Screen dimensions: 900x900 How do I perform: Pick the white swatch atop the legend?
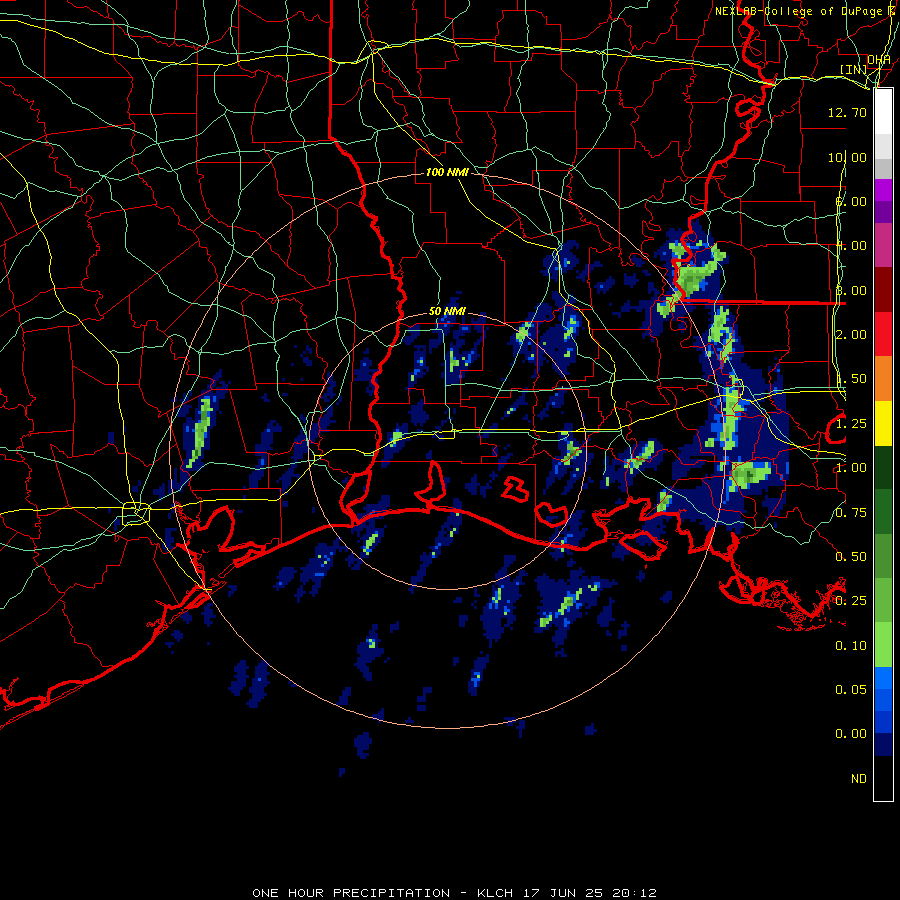883,112
